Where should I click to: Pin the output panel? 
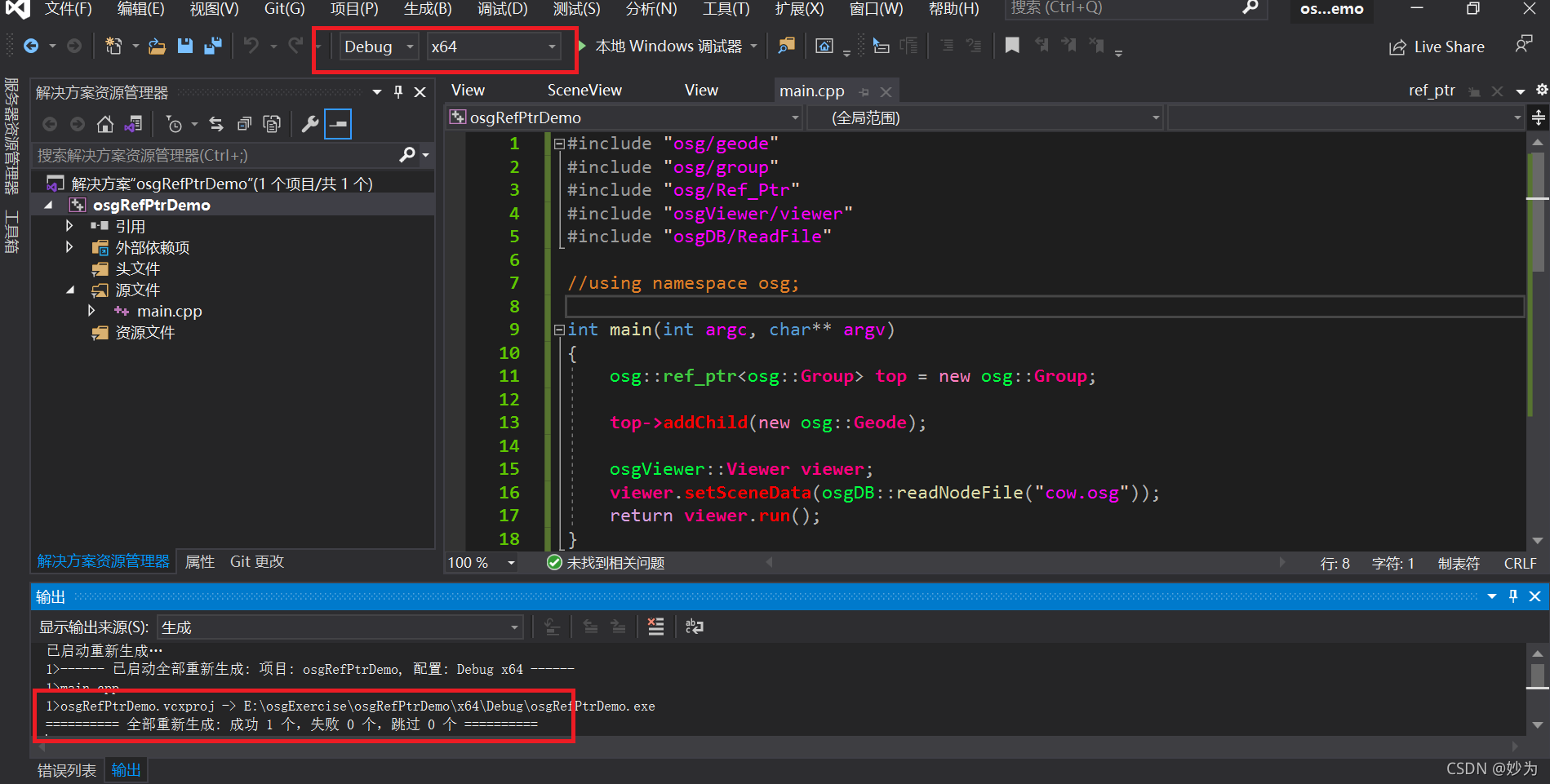pos(1513,596)
